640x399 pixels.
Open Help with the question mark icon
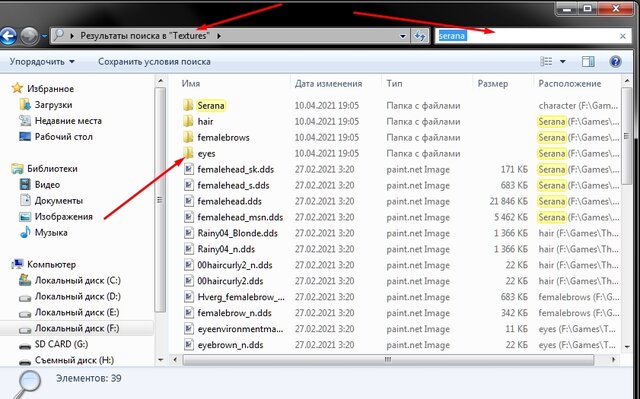click(x=615, y=62)
